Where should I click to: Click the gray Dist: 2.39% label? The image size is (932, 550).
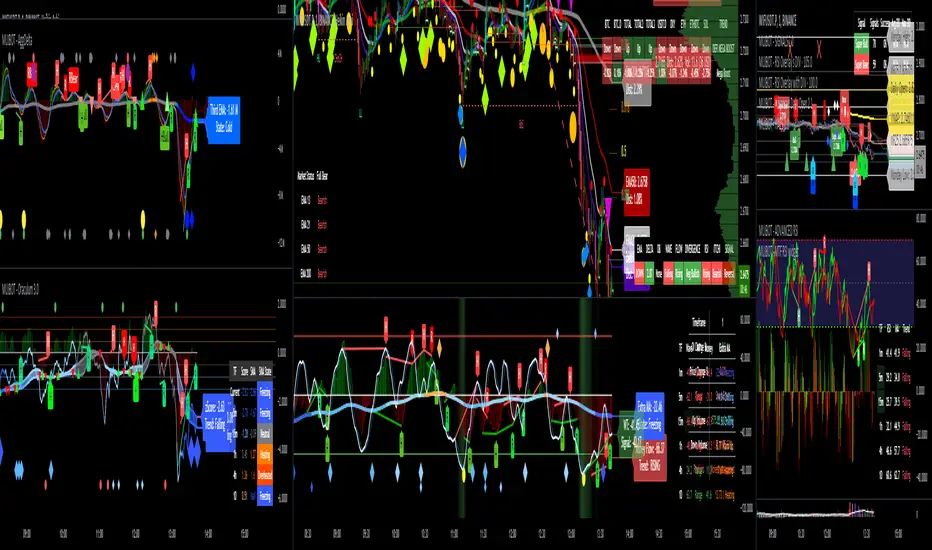click(637, 89)
